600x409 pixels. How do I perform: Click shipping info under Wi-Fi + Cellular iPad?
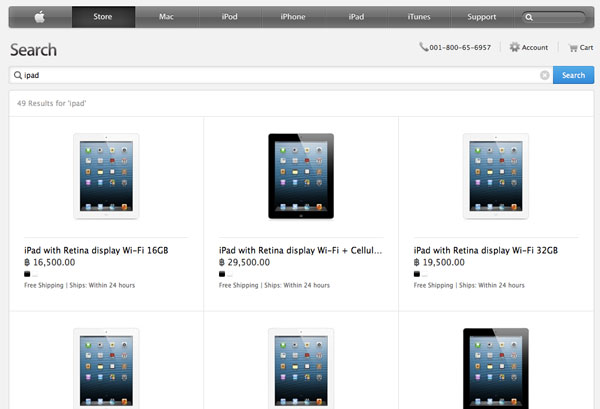point(274,285)
